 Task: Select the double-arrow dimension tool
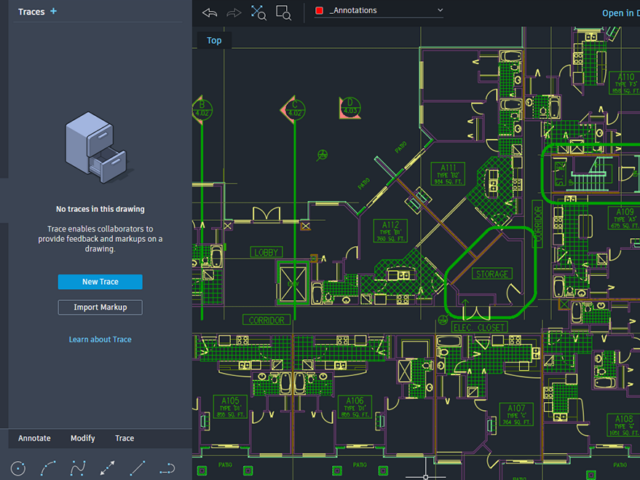click(x=108, y=468)
